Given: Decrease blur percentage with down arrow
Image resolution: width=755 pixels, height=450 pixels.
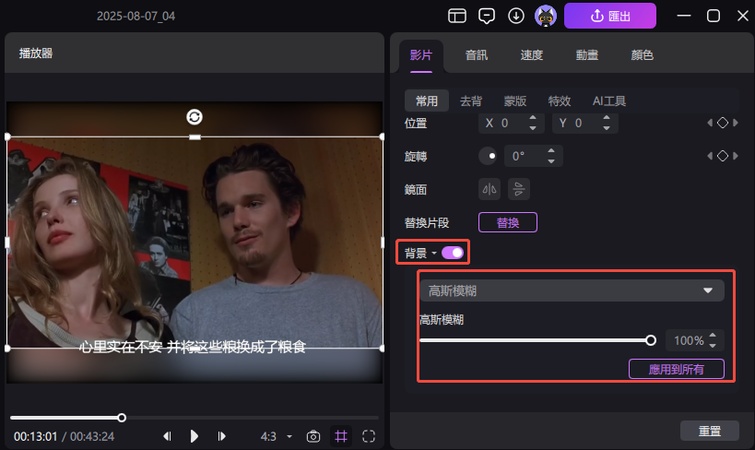Looking at the screenshot, I should (713, 346).
